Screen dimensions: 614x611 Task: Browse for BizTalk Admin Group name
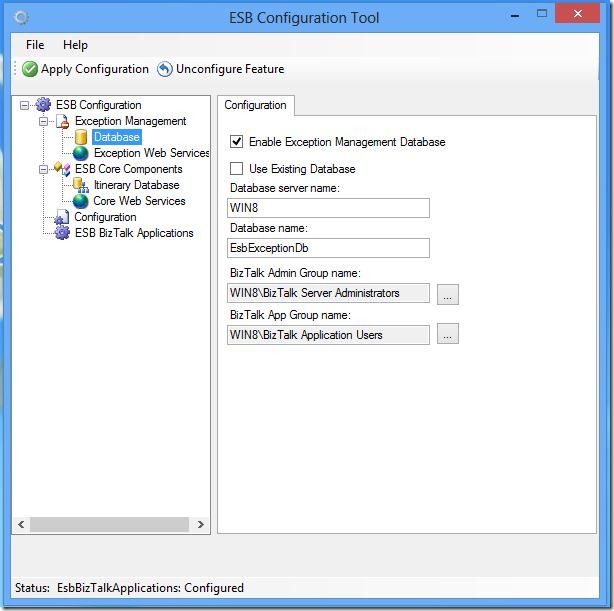(448, 294)
